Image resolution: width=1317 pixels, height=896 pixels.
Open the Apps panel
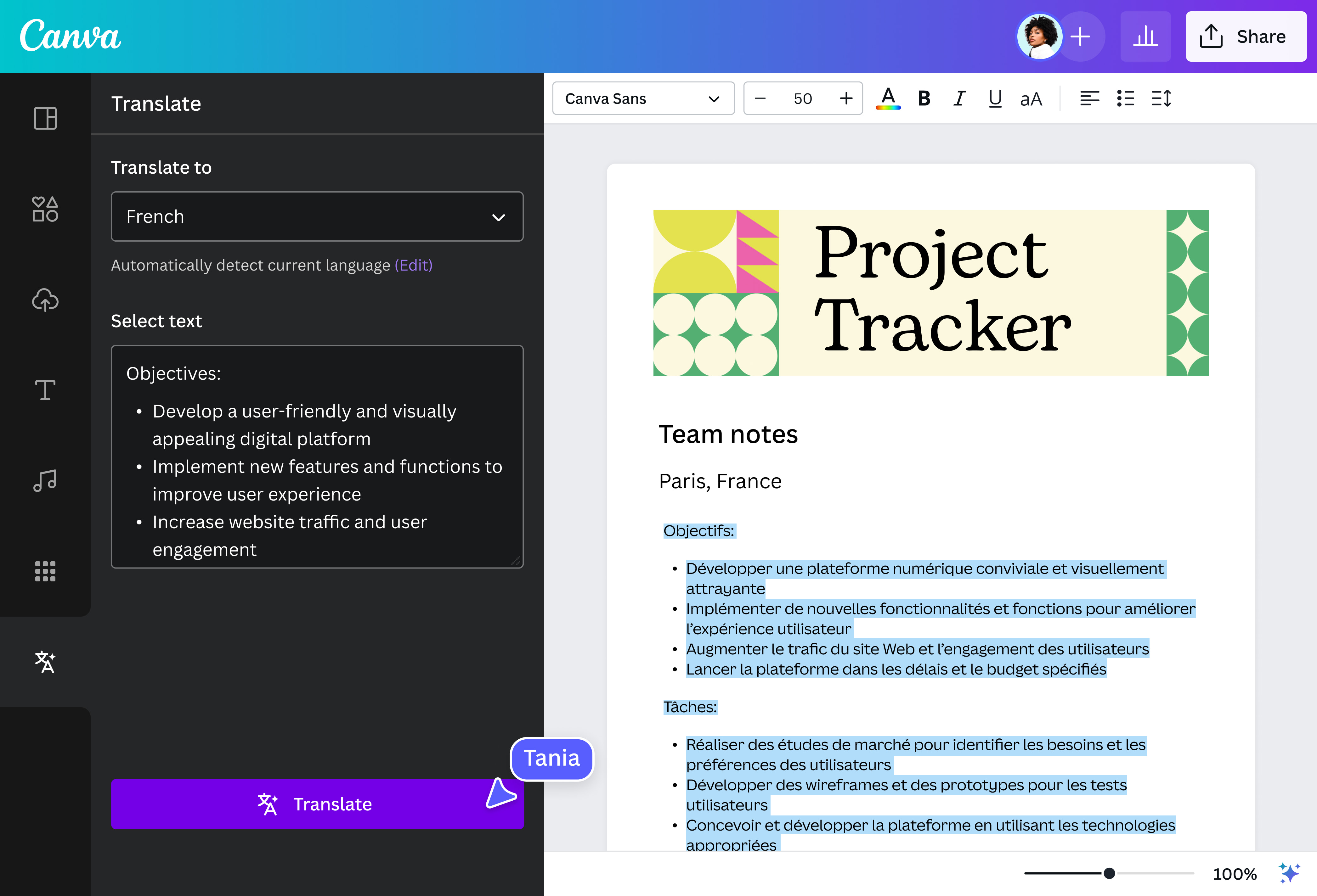[x=45, y=571]
